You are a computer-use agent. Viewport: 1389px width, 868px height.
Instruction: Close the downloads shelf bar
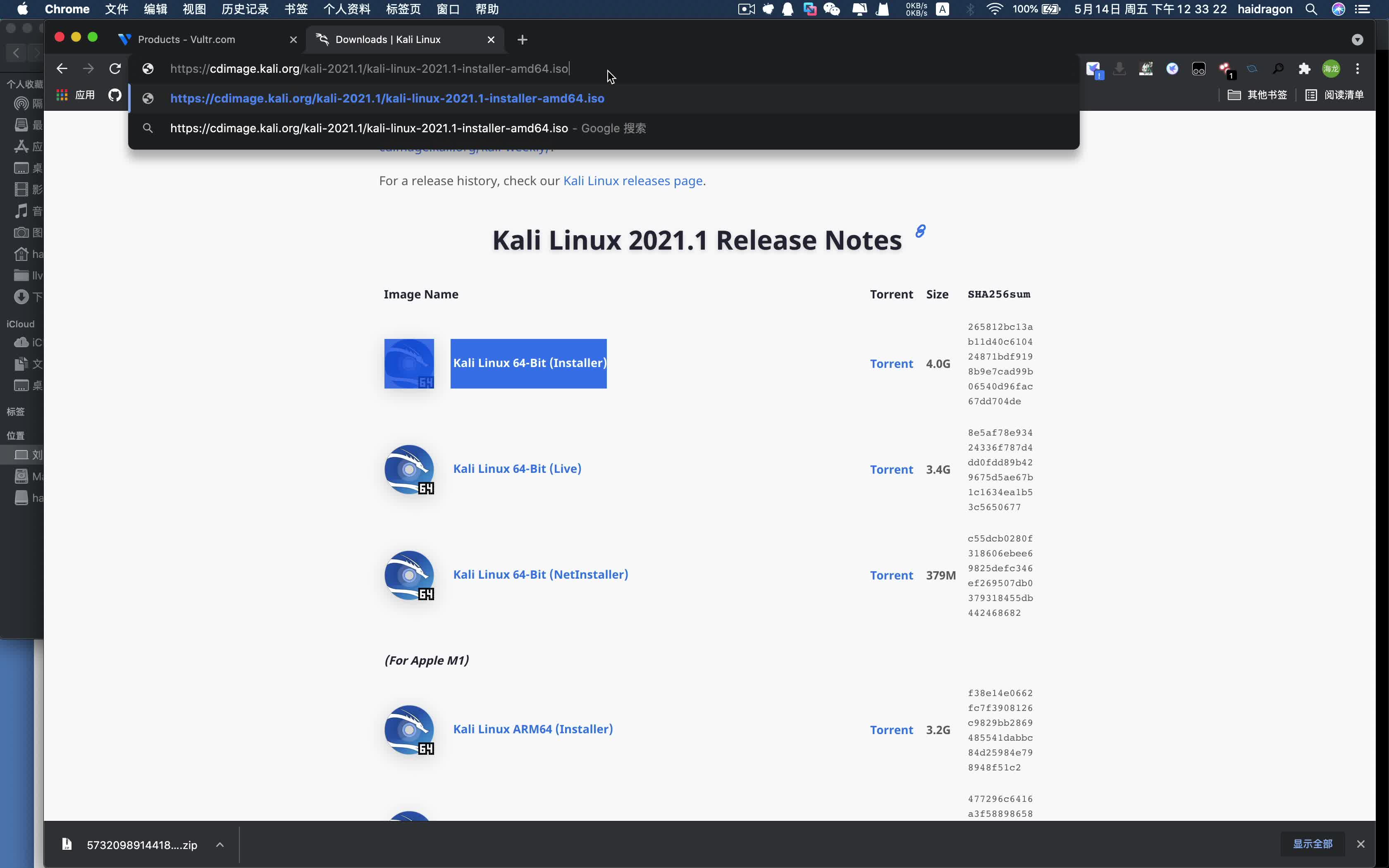tap(1360, 844)
